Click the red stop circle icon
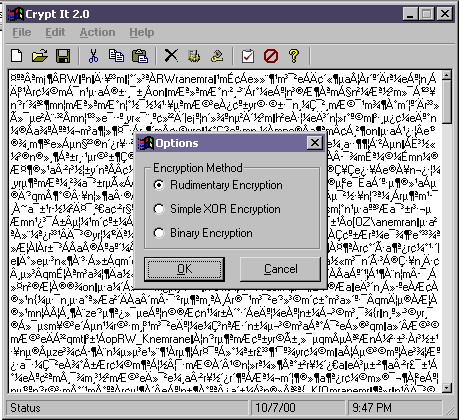Image resolution: width=459 pixels, height=420 pixels. [x=271, y=56]
